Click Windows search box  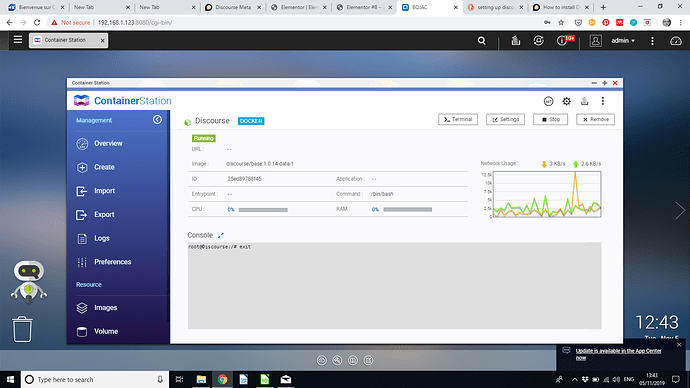click(95, 379)
